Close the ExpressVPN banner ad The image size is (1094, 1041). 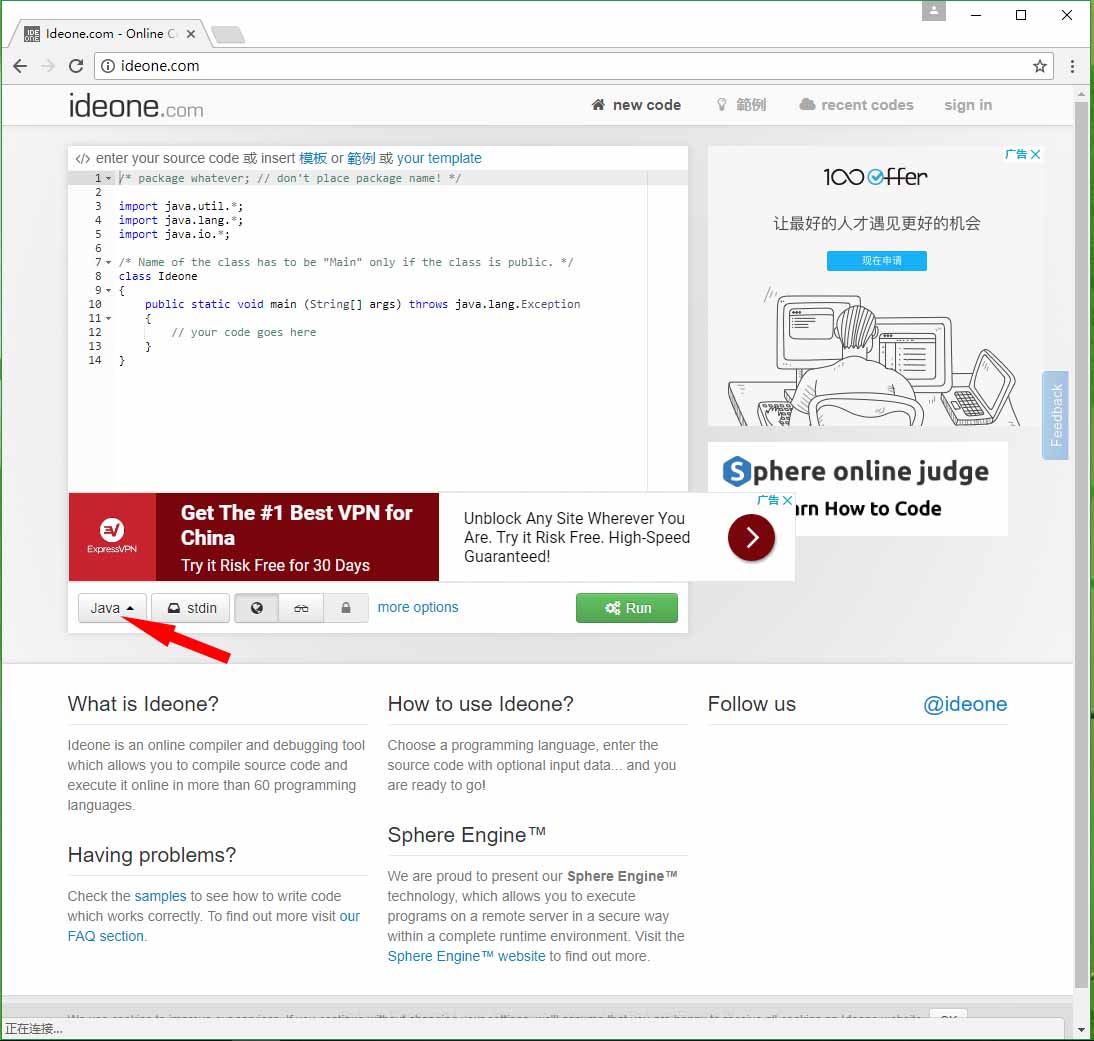coord(787,500)
